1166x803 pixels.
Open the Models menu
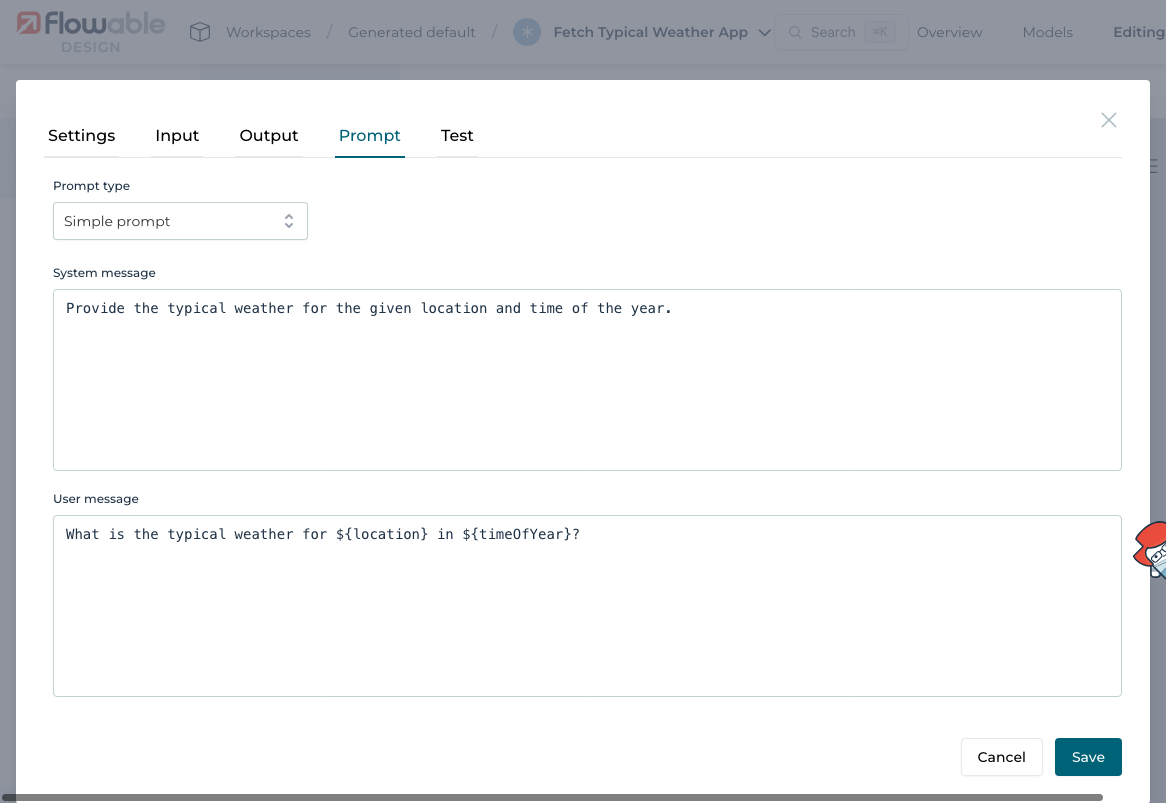coord(1046,31)
